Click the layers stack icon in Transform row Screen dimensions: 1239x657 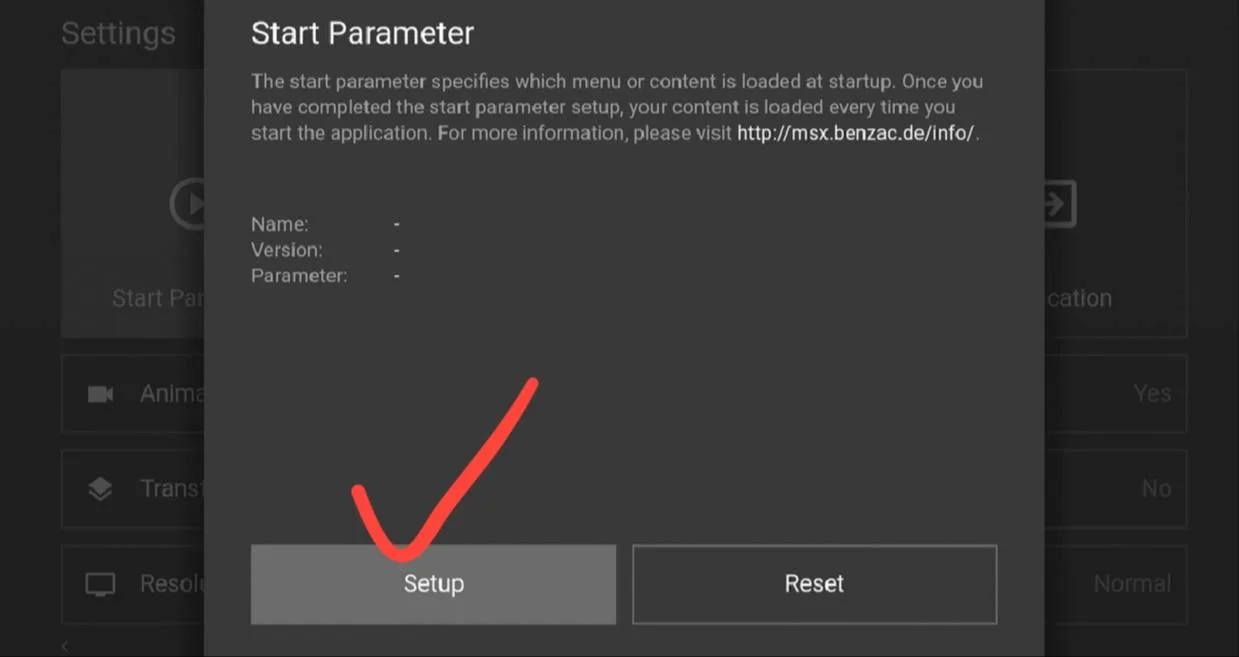[x=100, y=489]
